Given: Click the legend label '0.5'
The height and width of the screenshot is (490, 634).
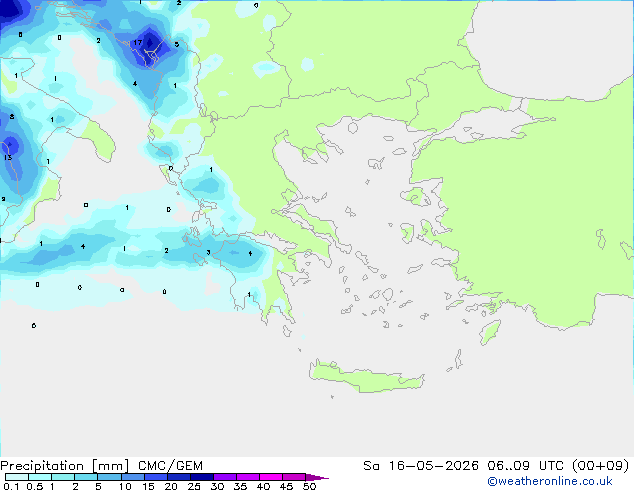Looking at the screenshot, I should point(35,486).
